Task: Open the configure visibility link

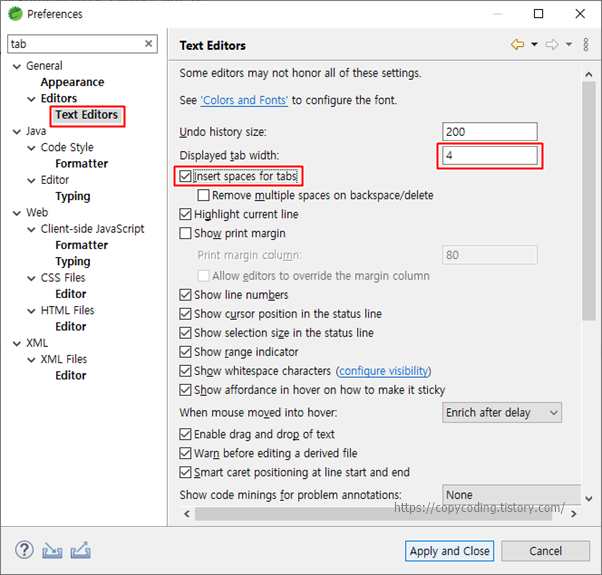Action: click(384, 371)
